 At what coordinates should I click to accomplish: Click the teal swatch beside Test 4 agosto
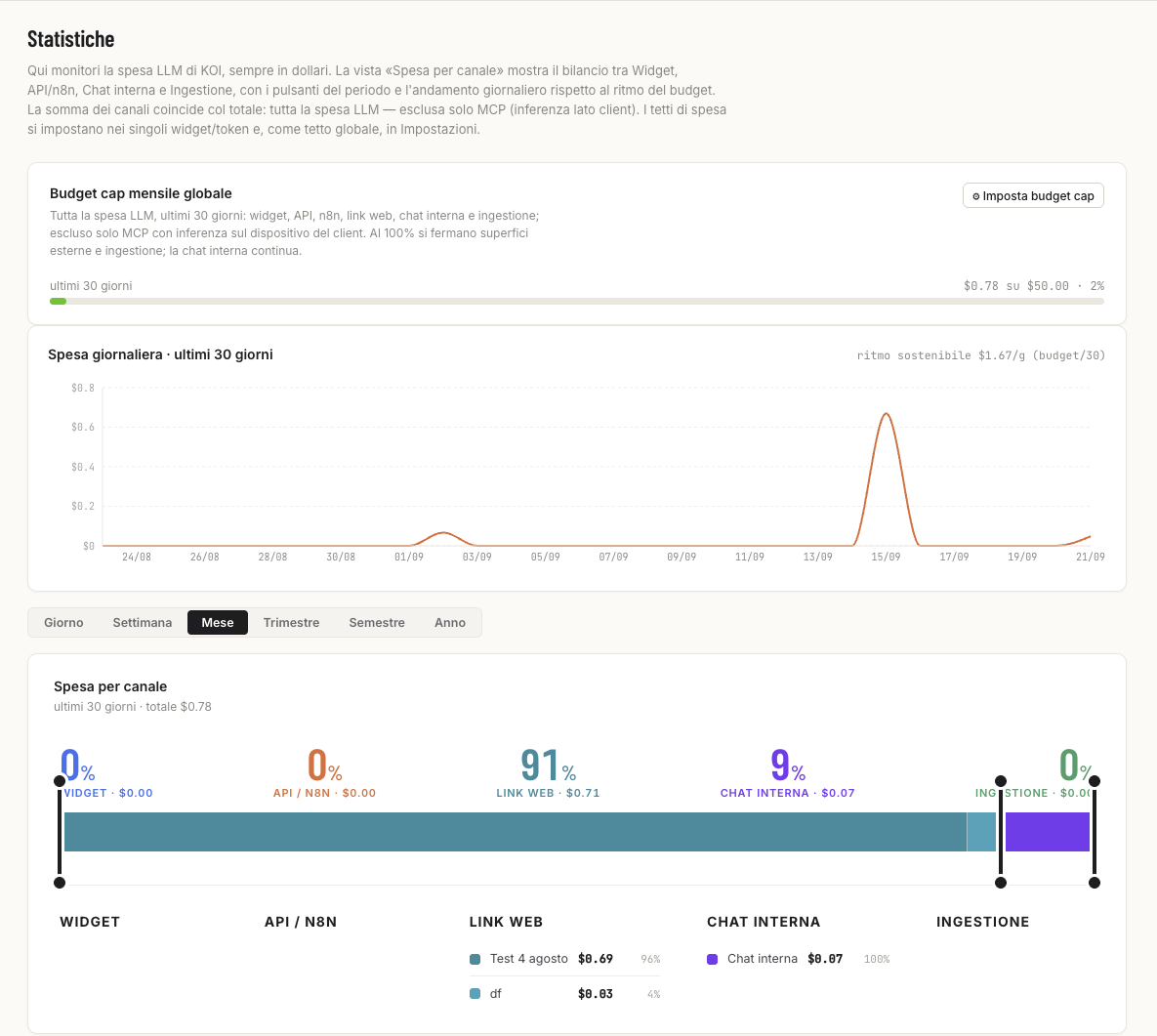[x=475, y=959]
